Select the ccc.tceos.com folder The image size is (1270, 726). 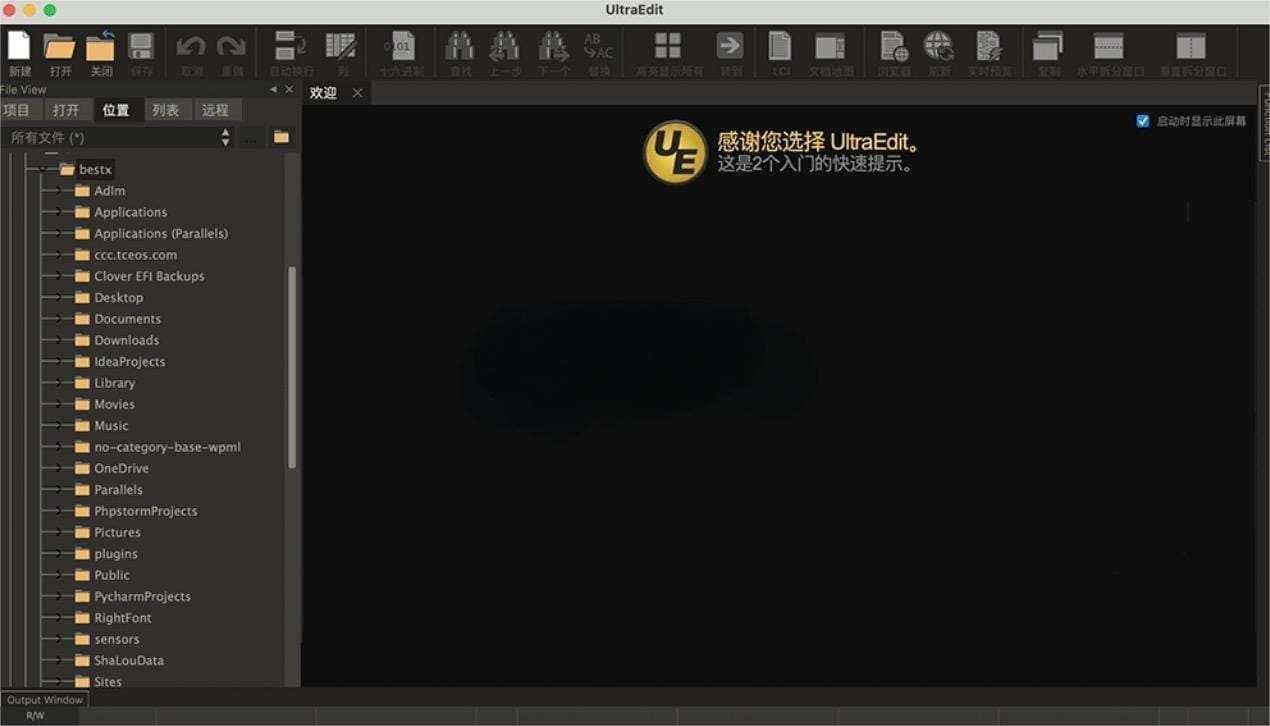136,255
